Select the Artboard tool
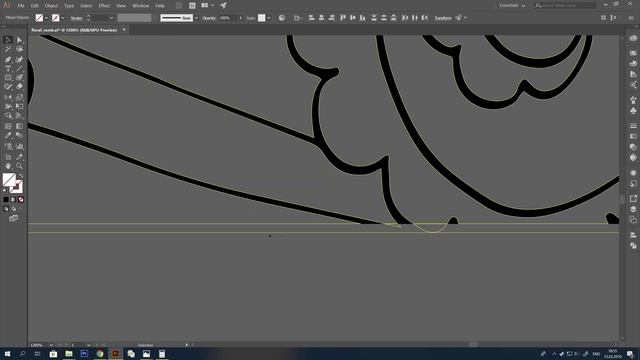The image size is (640, 360). [x=8, y=157]
